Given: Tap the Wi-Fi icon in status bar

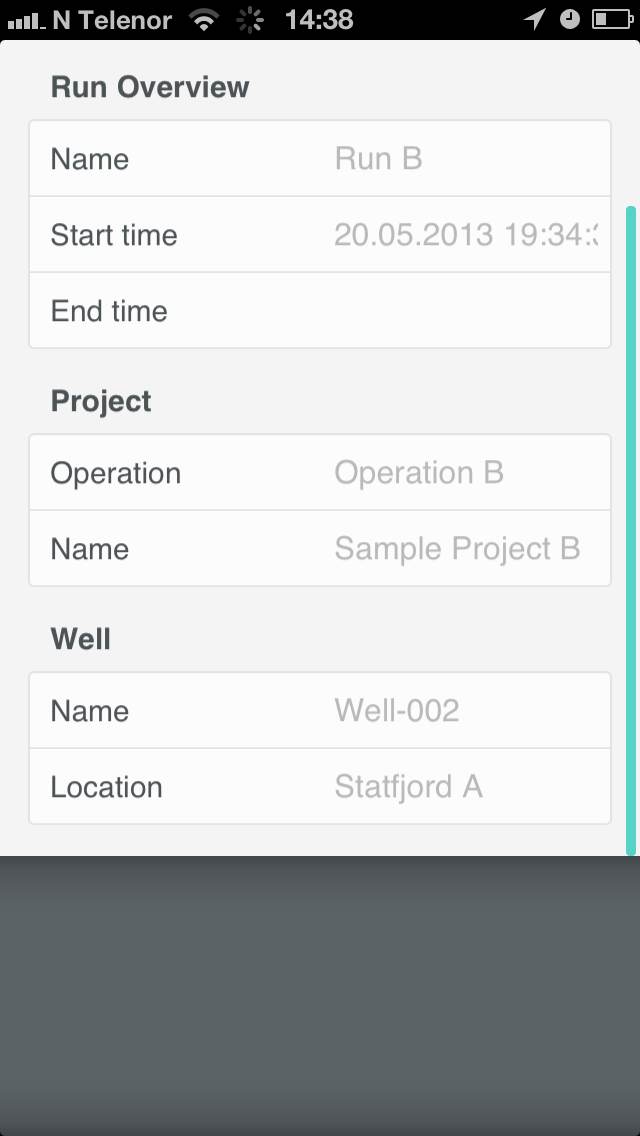Looking at the screenshot, I should (204, 19).
